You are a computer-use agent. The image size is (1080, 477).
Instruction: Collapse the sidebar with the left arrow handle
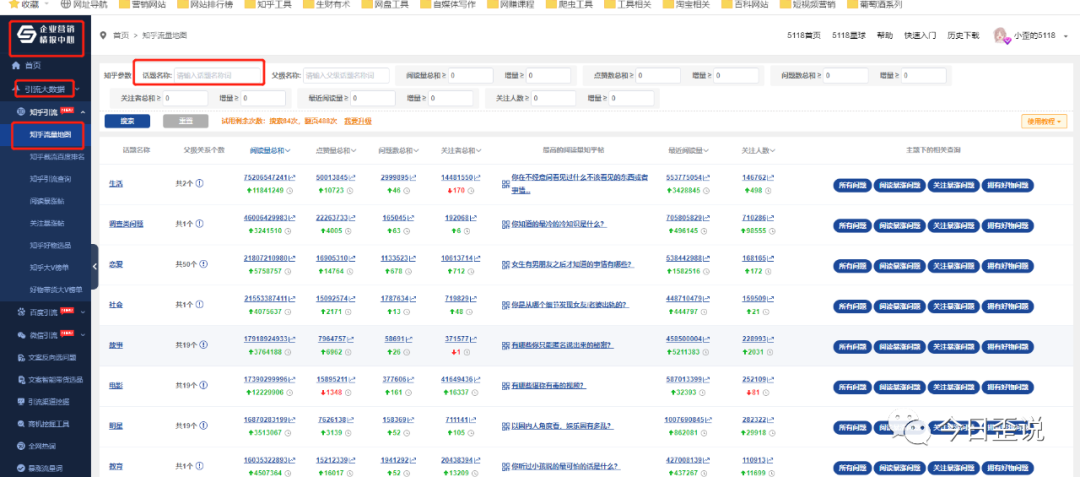[x=94, y=266]
